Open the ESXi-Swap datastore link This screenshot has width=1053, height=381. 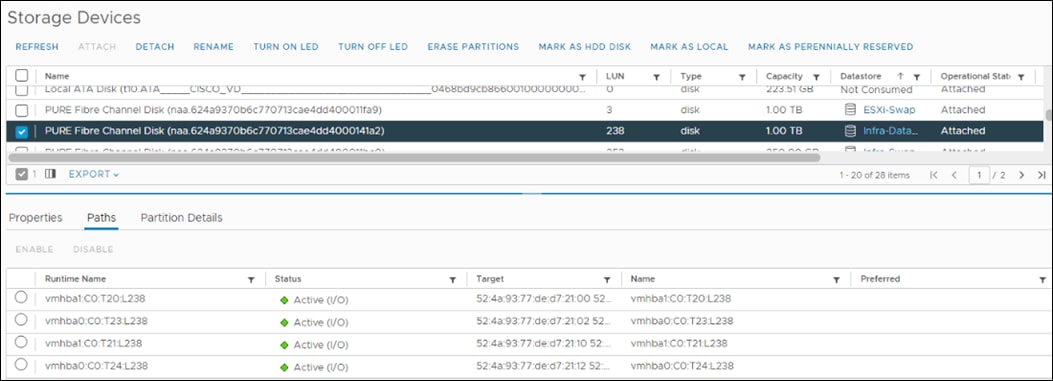point(889,110)
